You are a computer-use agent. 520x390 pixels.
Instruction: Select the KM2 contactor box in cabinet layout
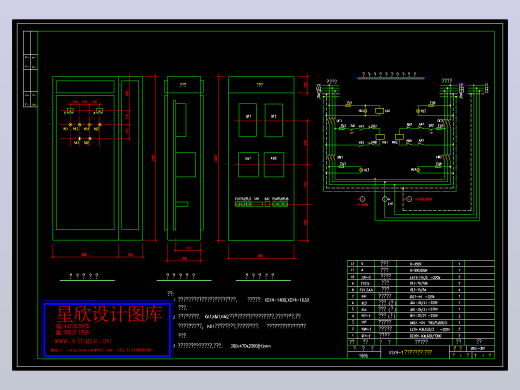274,165
